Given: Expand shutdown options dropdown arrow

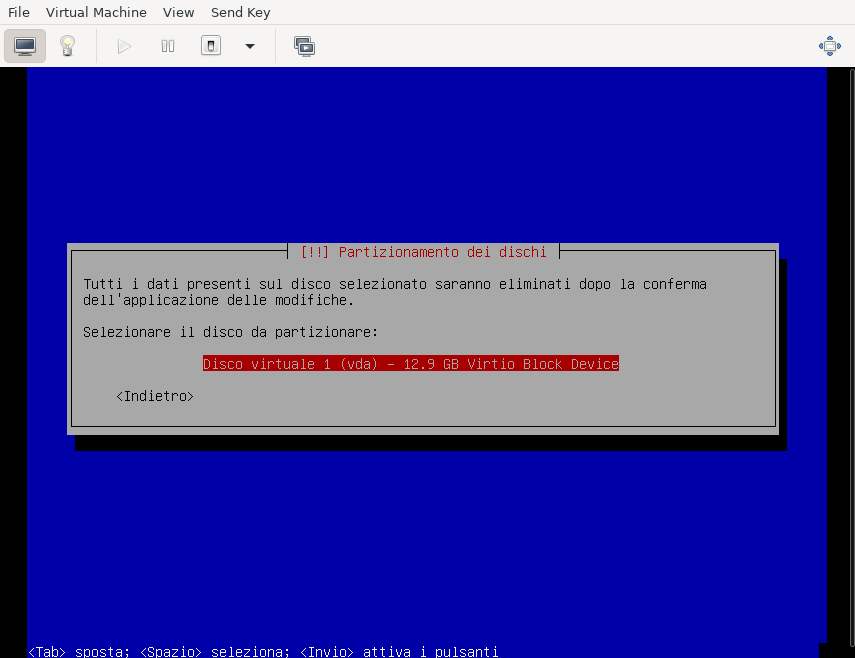Looking at the screenshot, I should (x=250, y=46).
